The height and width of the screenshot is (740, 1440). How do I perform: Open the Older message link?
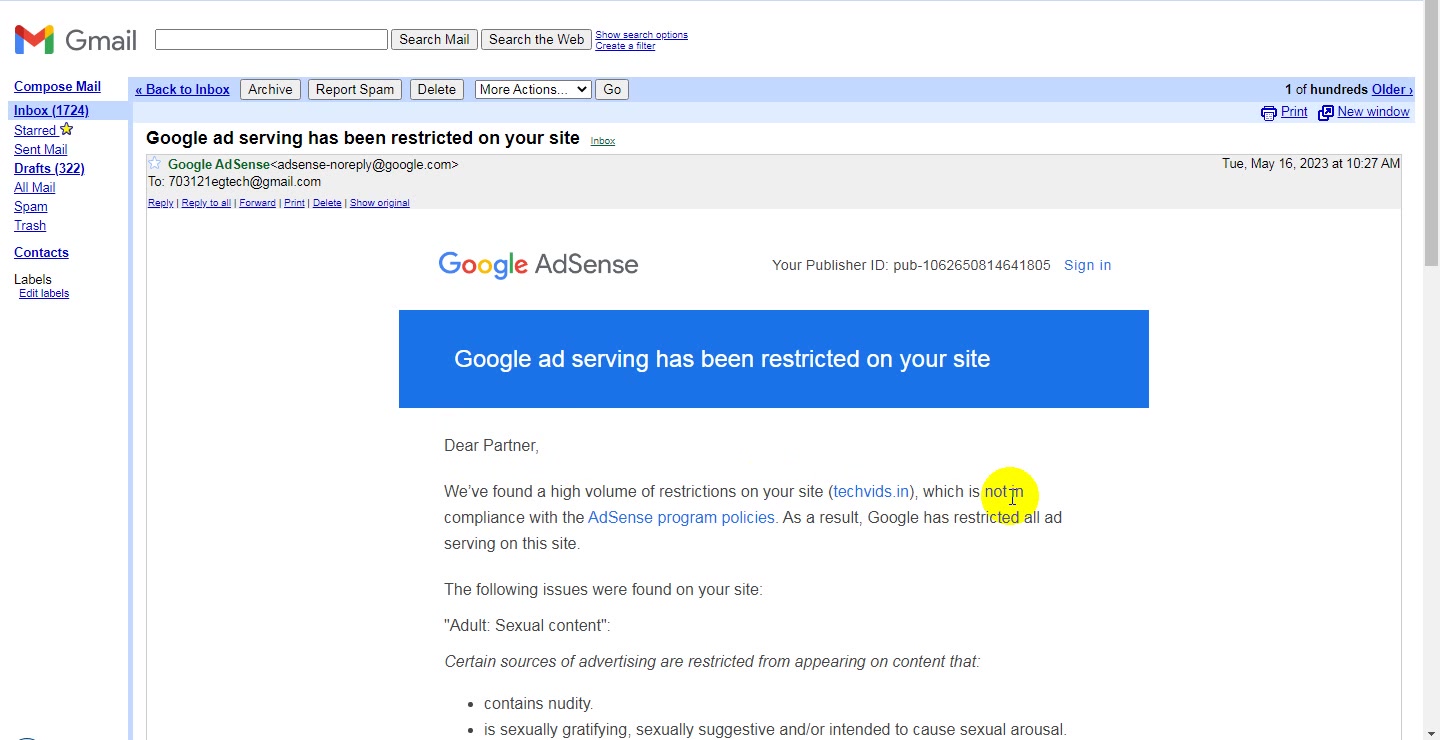point(1392,89)
